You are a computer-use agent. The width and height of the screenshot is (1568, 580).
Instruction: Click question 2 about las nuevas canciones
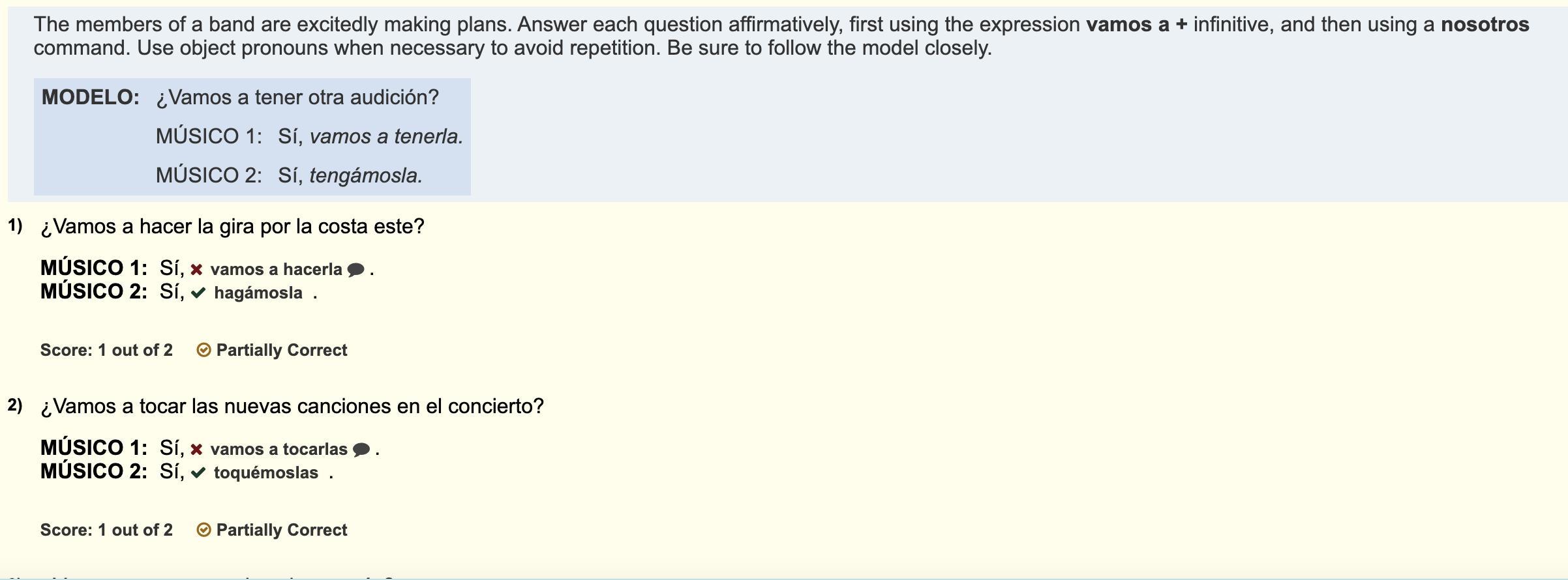(x=292, y=407)
